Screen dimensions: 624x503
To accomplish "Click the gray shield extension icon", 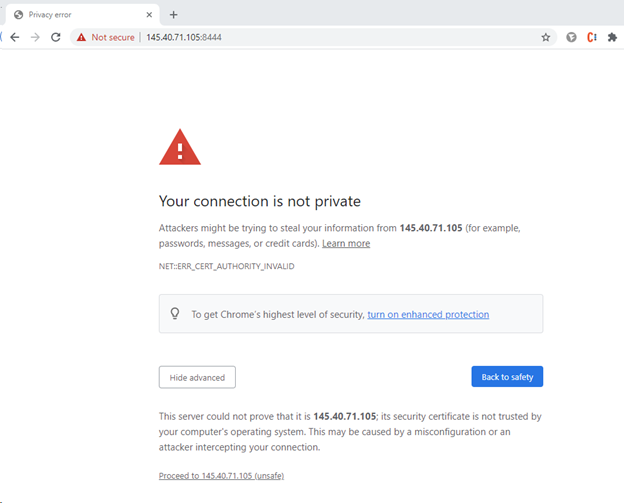I will pos(571,37).
